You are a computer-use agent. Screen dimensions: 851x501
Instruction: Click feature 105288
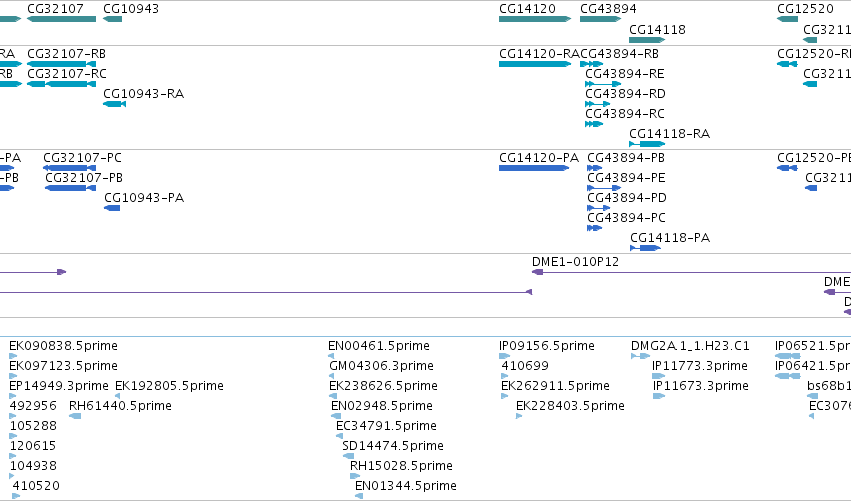pos(13,436)
